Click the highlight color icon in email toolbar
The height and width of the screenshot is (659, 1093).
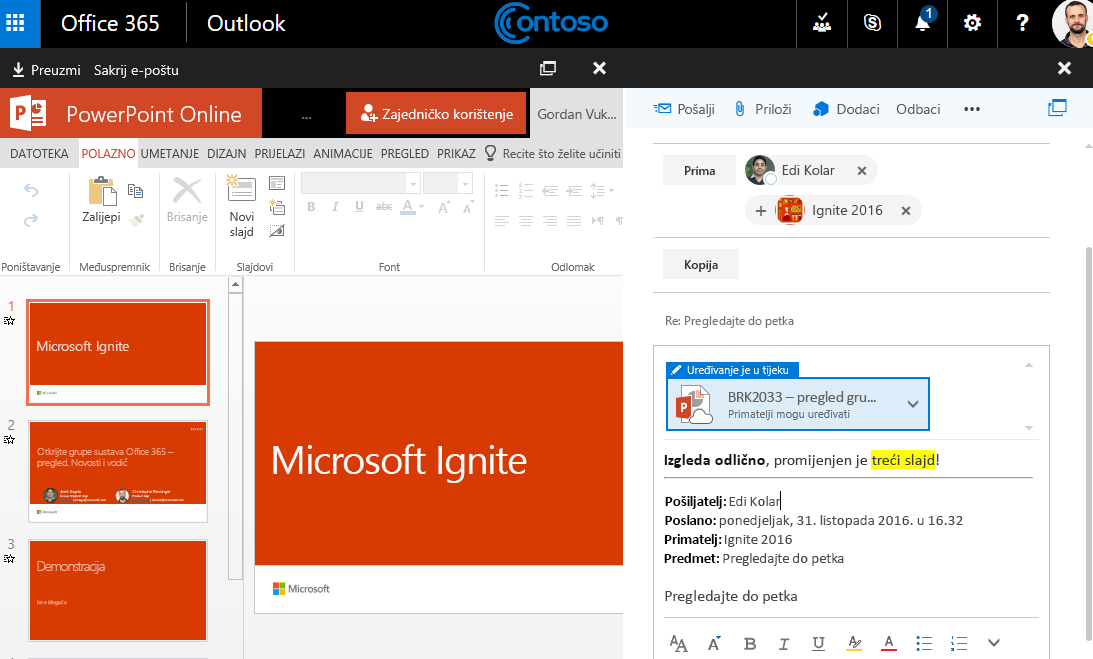click(x=854, y=643)
